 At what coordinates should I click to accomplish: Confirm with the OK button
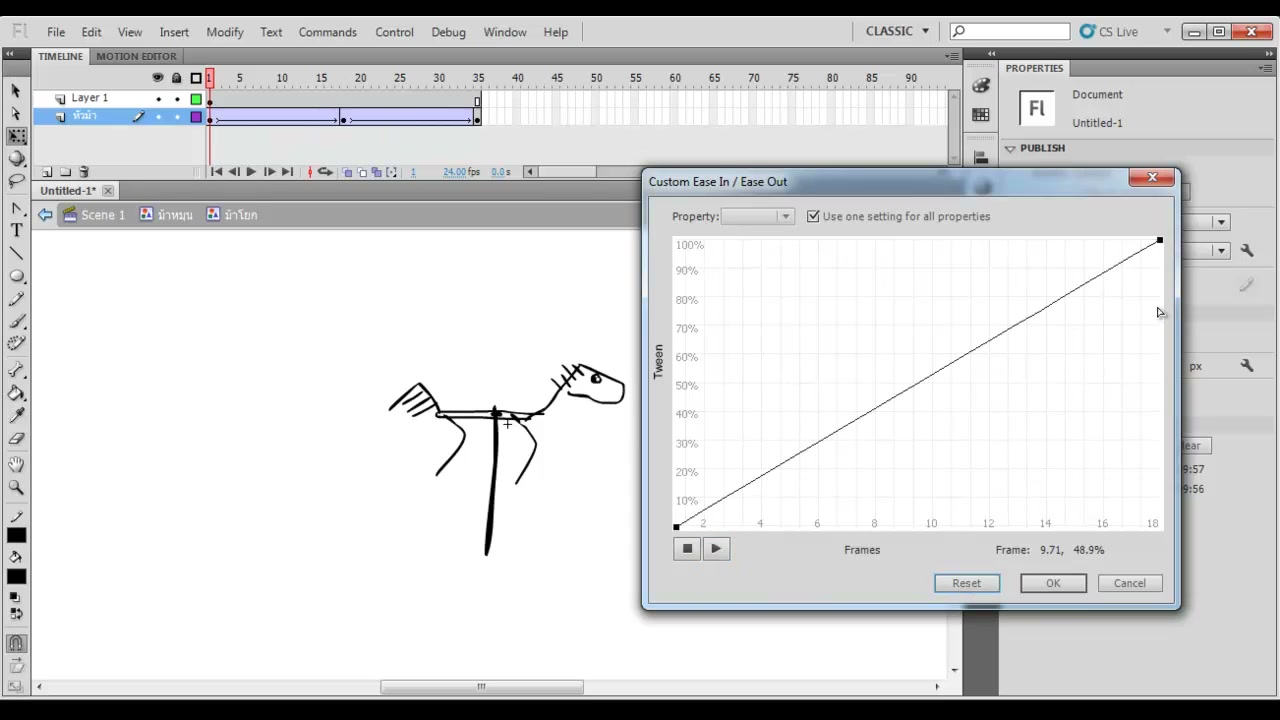pos(1053,583)
